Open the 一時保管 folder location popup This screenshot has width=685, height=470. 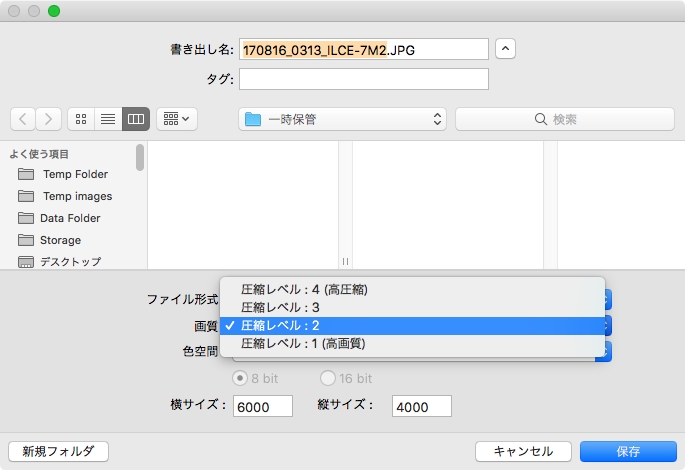pos(342,119)
